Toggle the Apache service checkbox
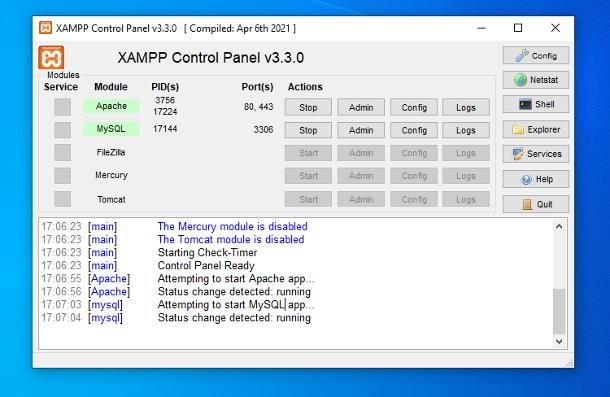Image resolution: width=610 pixels, height=397 pixels. pyautogui.click(x=62, y=107)
